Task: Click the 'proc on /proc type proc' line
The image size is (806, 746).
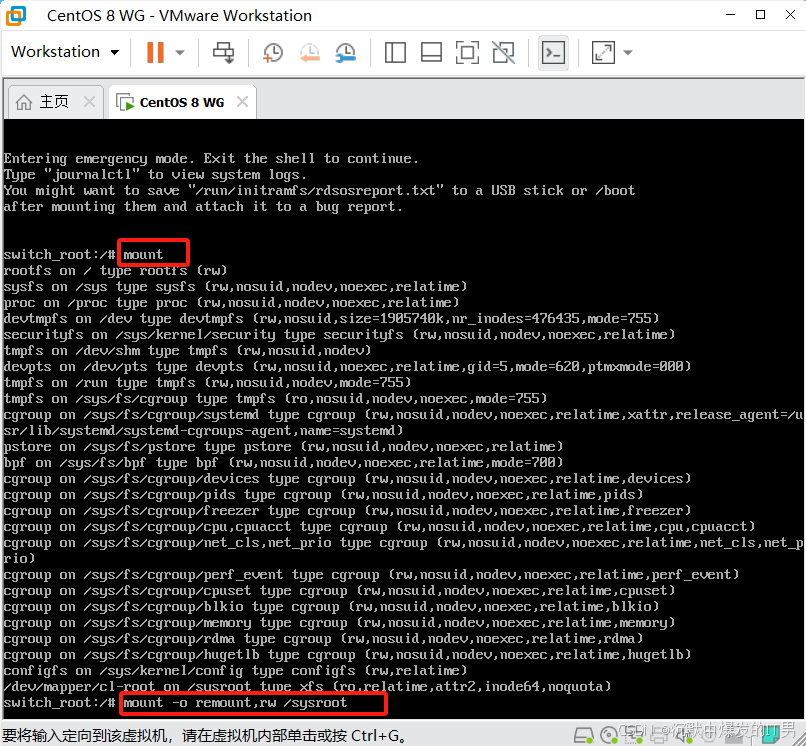Action: [231, 302]
